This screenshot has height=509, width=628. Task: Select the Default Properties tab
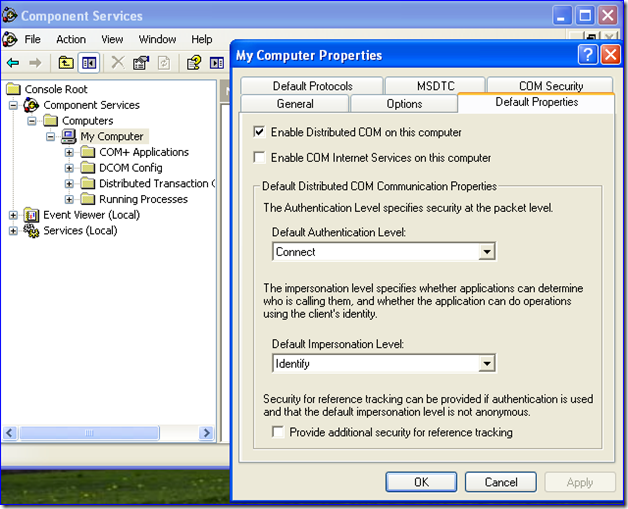537,102
